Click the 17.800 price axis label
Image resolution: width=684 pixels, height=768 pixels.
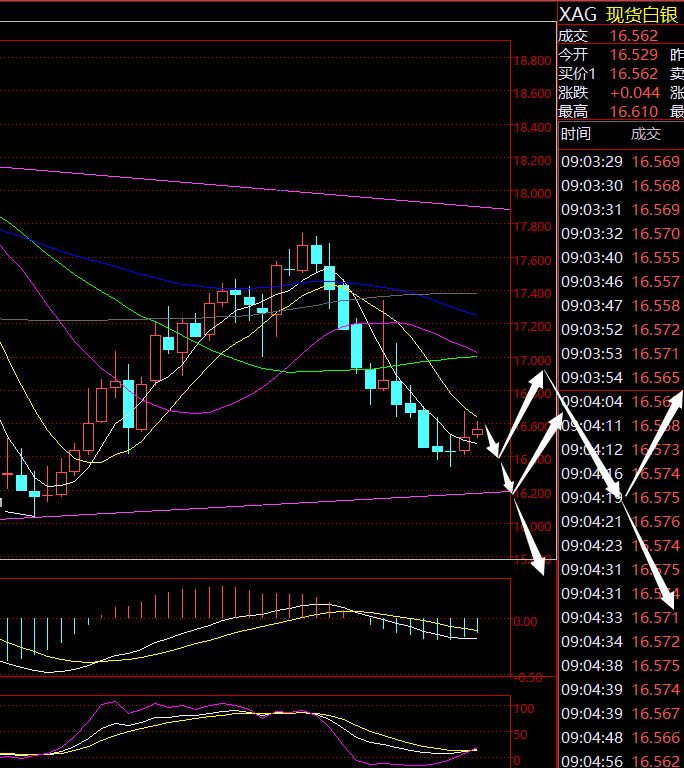pos(532,227)
